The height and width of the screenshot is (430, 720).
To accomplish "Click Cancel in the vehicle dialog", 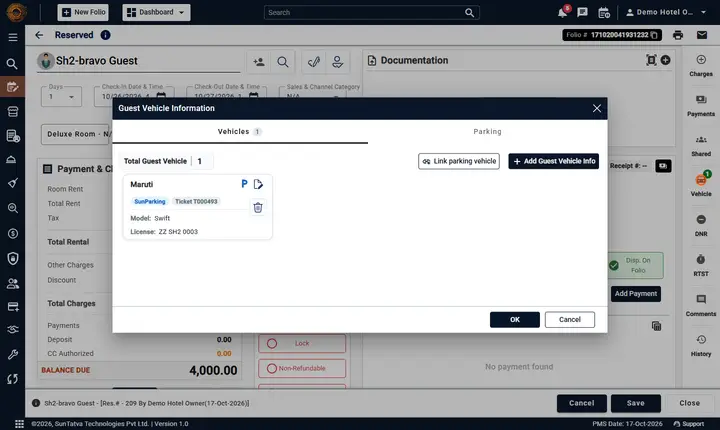I will (570, 320).
